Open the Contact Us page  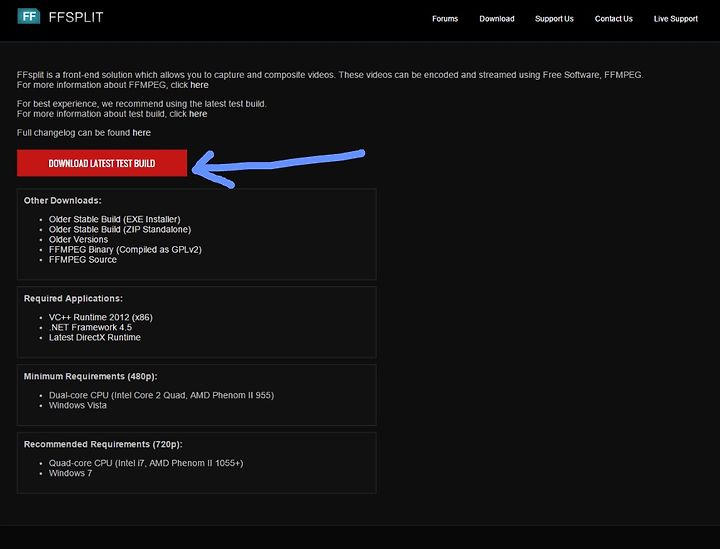pos(613,19)
